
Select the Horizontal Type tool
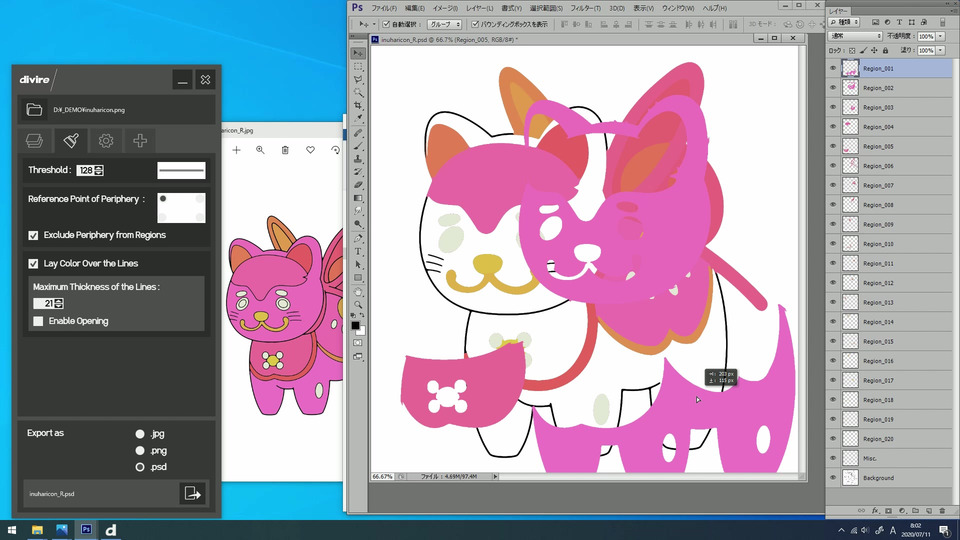(x=358, y=252)
